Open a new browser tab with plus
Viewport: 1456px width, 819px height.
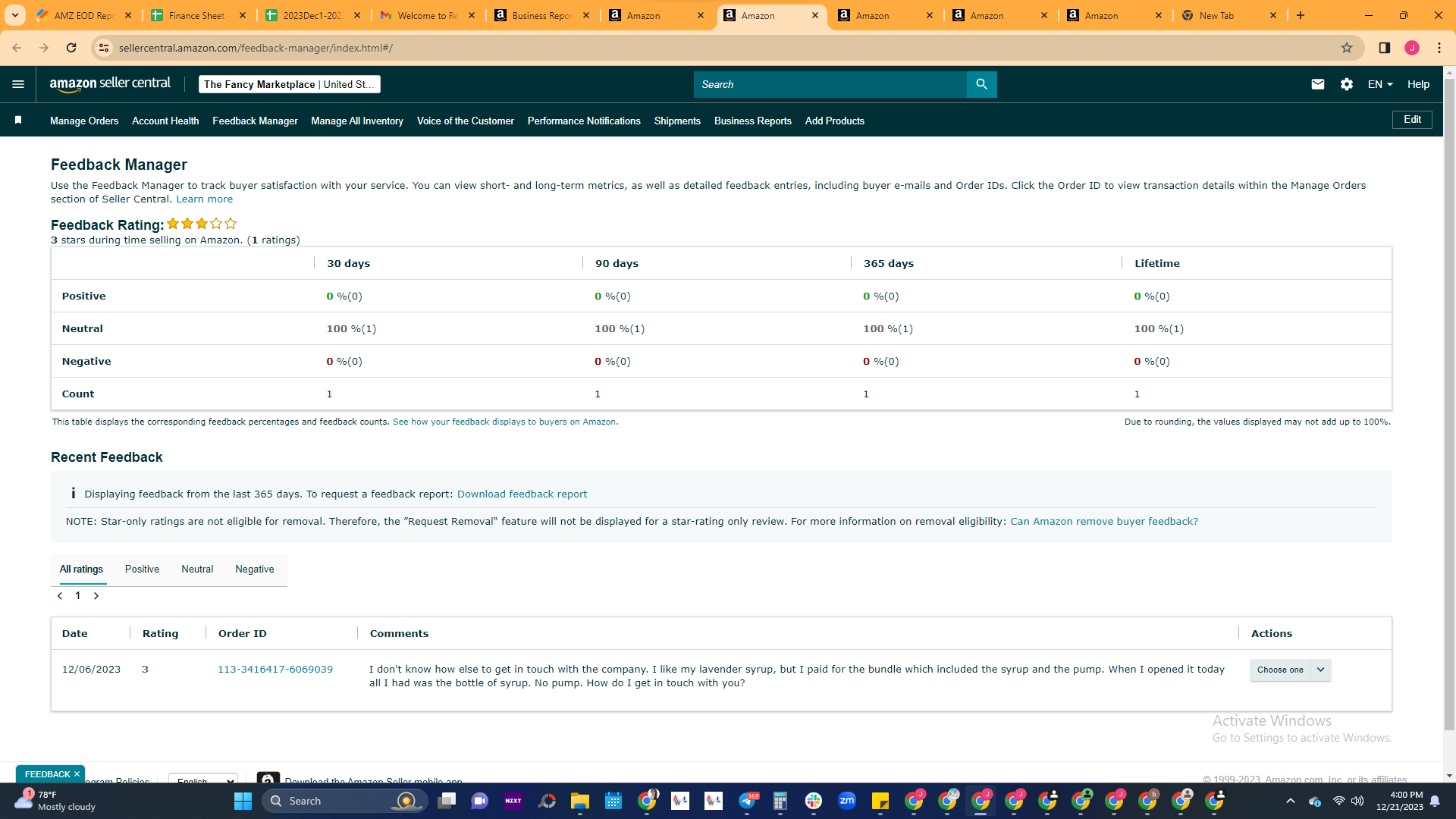pyautogui.click(x=1301, y=15)
